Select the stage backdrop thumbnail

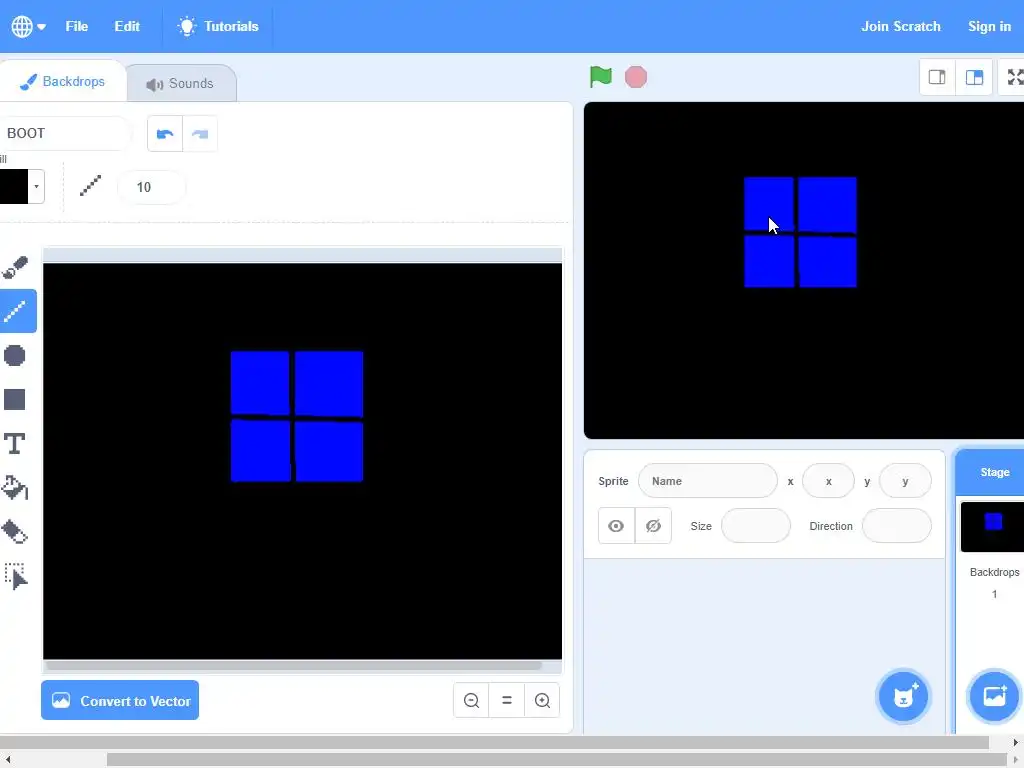(x=993, y=526)
